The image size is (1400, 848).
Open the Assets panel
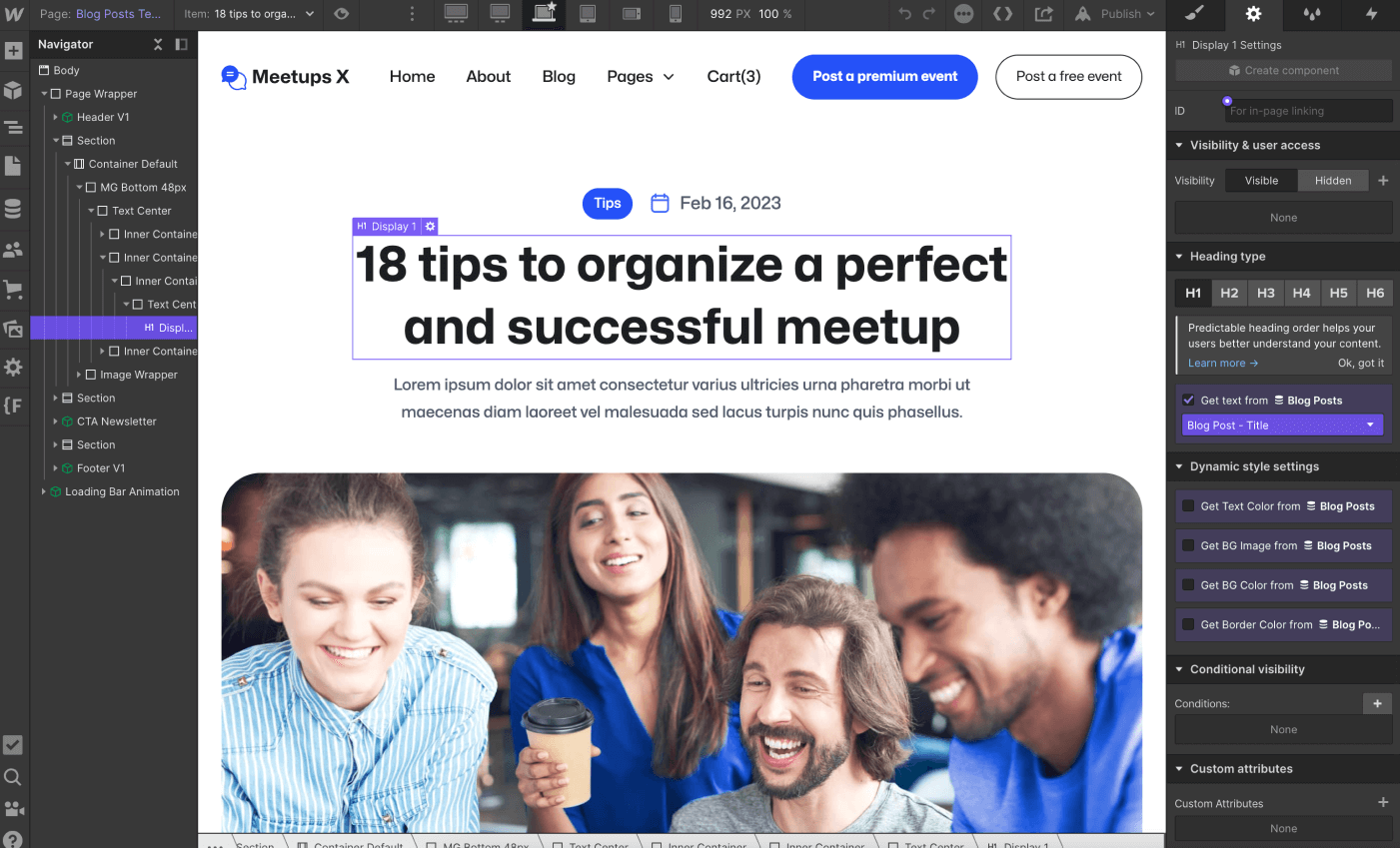click(14, 329)
